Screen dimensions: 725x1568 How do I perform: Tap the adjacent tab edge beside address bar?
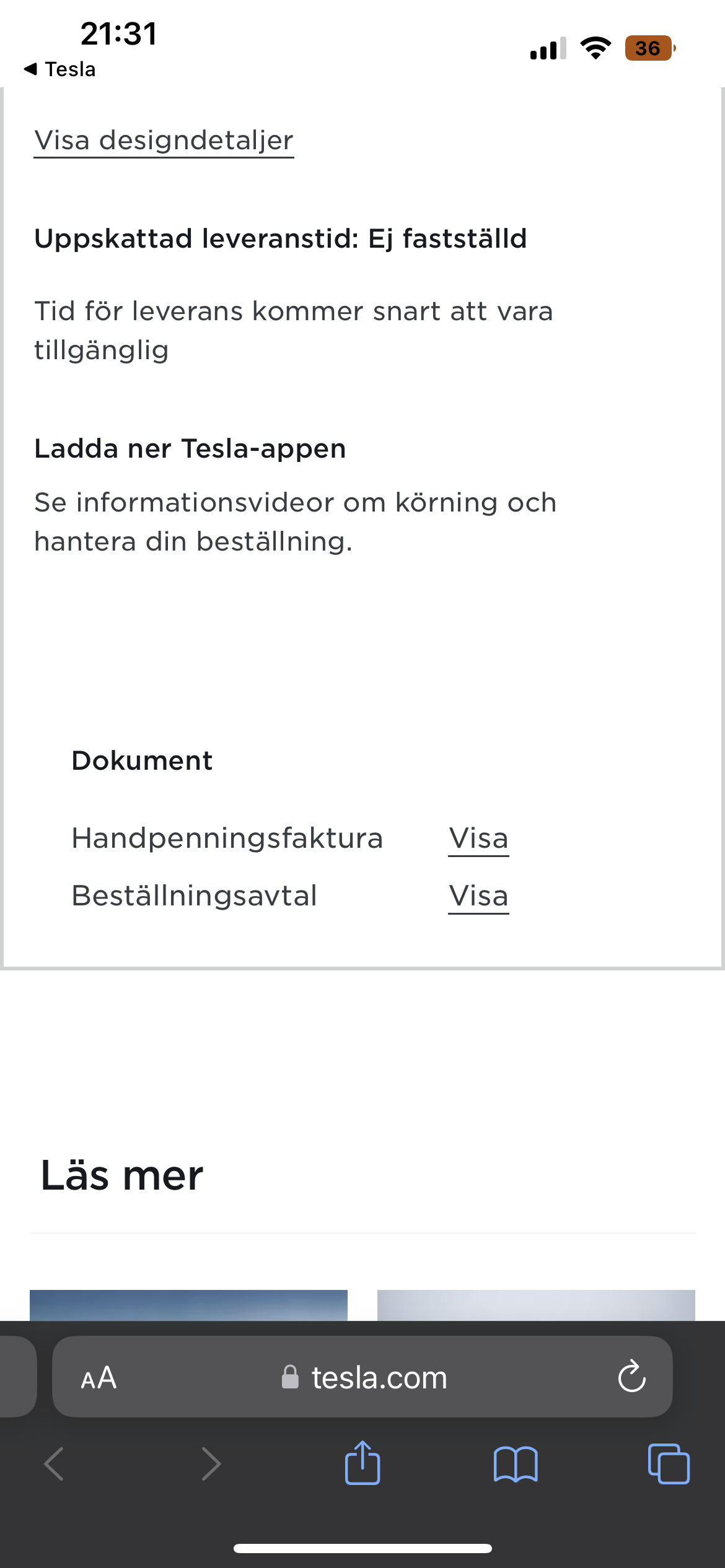18,1377
